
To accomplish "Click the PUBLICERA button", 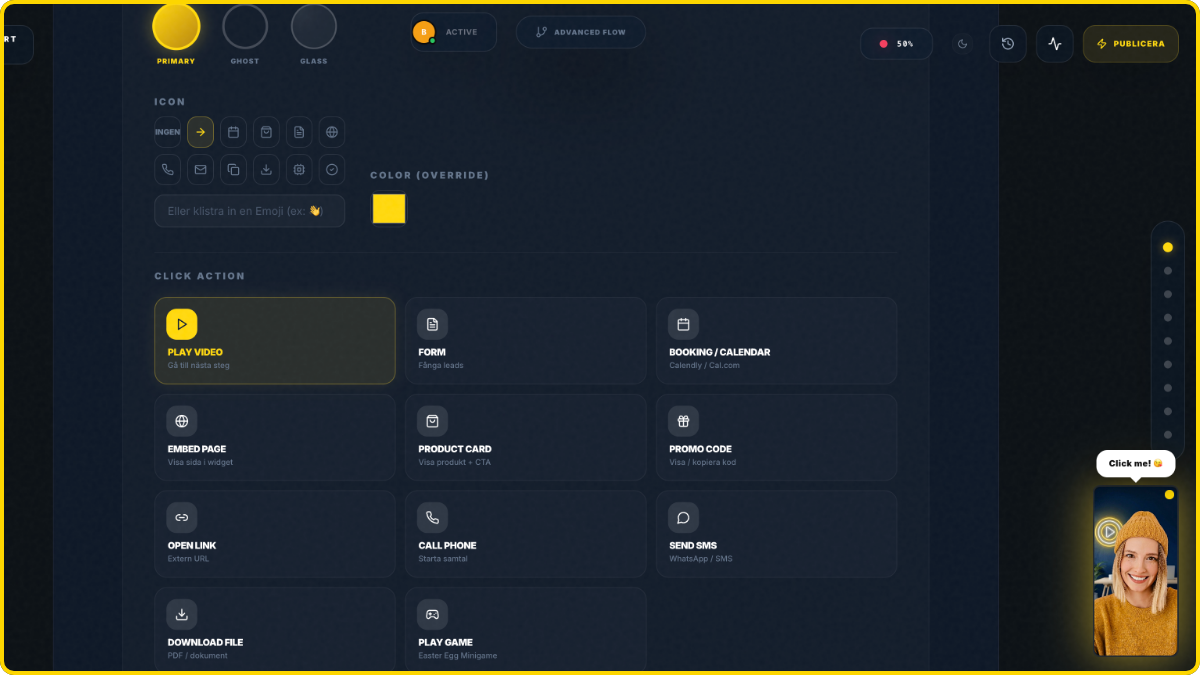I will (x=1130, y=43).
